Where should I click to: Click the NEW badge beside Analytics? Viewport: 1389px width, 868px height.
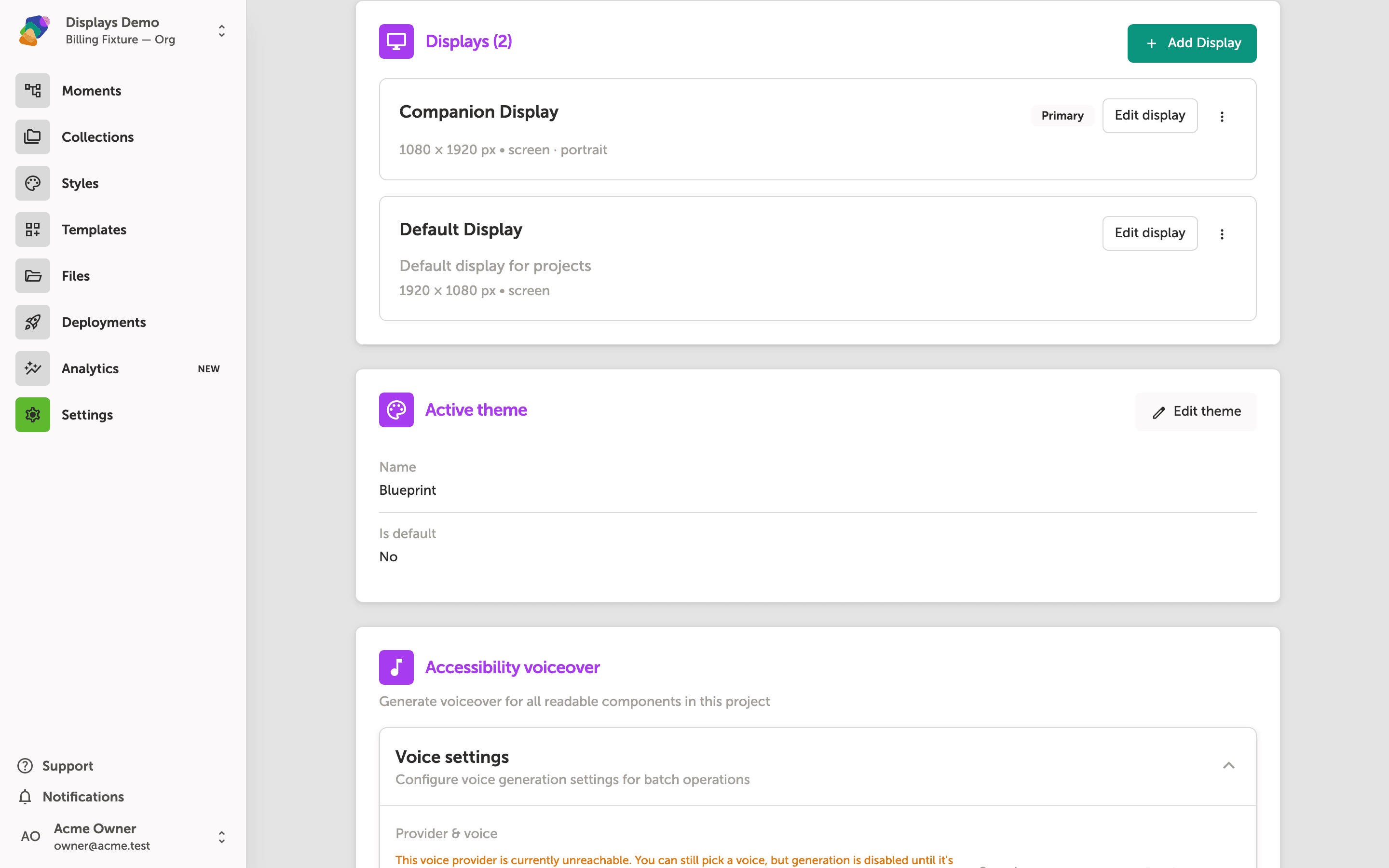pyautogui.click(x=209, y=368)
